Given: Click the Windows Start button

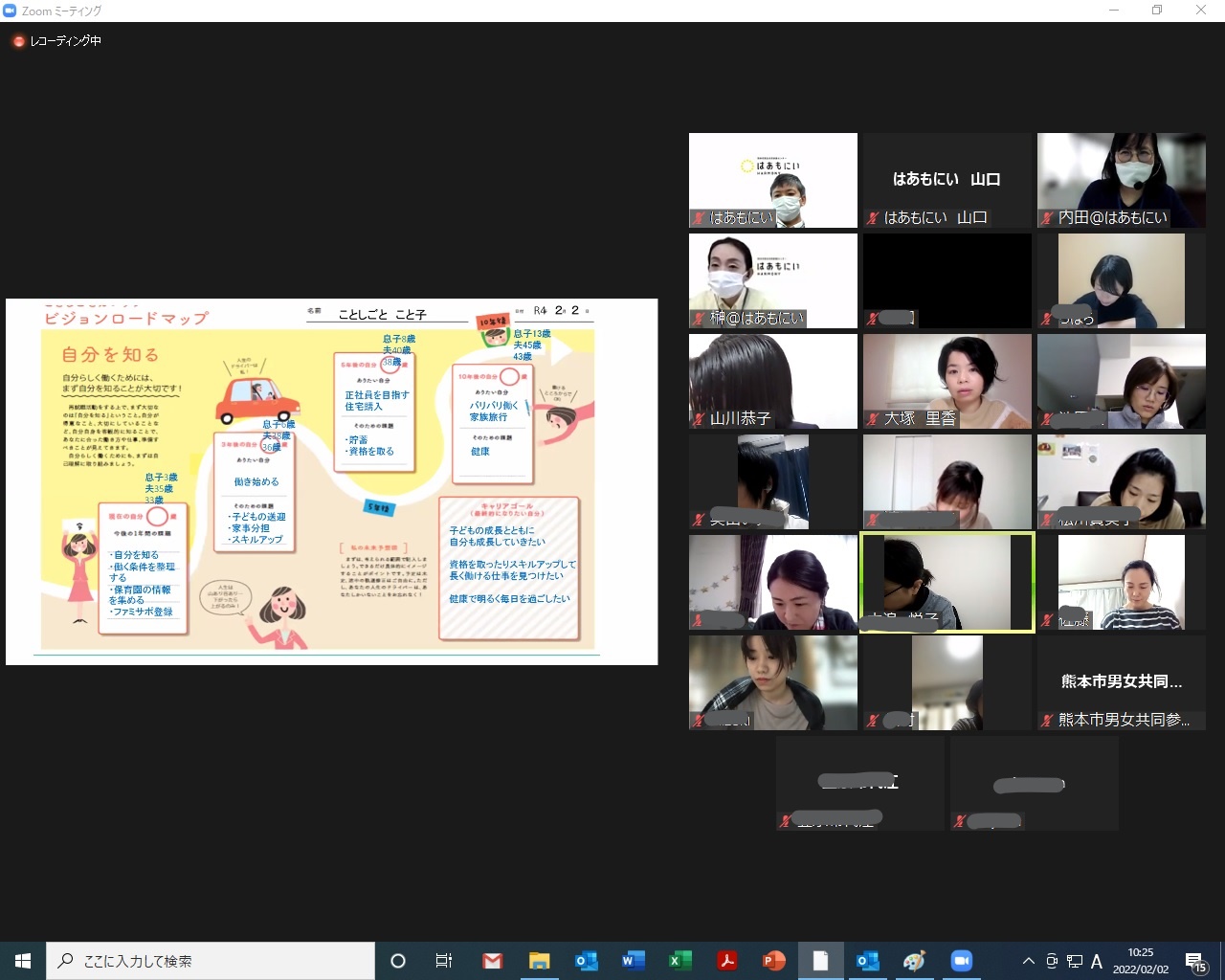Looking at the screenshot, I should point(23,961).
